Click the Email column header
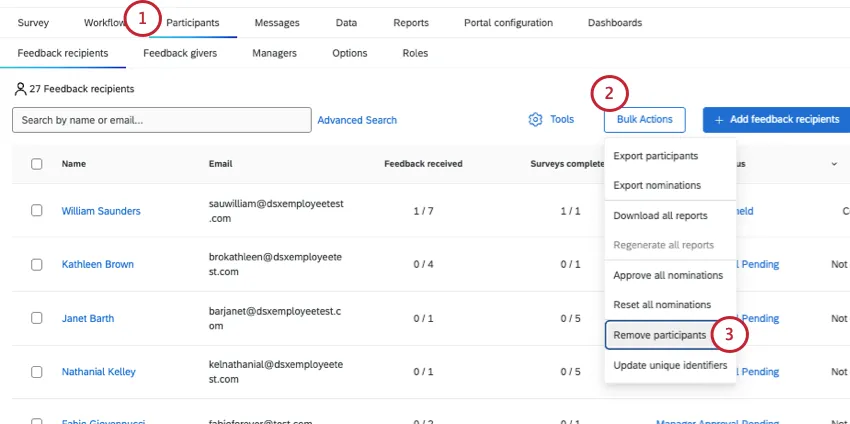 click(x=221, y=164)
